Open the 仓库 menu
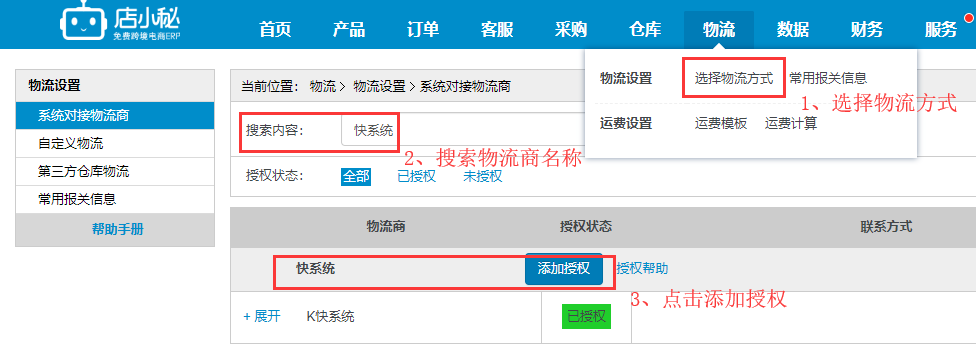 [x=645, y=29]
